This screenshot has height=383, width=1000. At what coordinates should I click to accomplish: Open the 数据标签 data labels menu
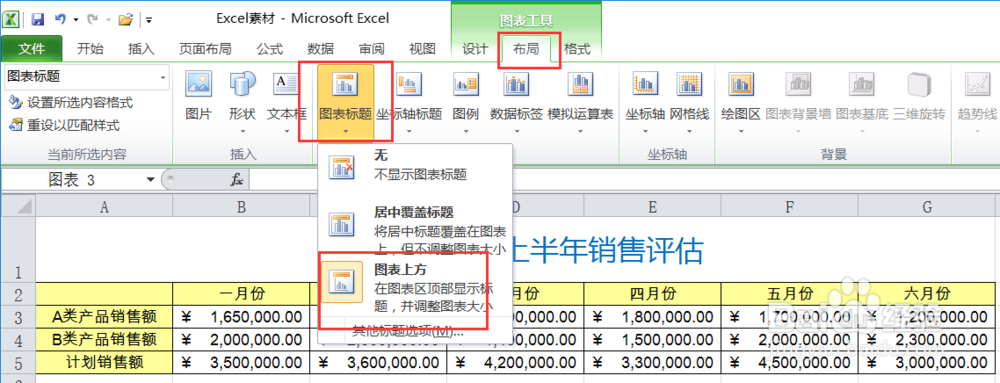click(517, 102)
